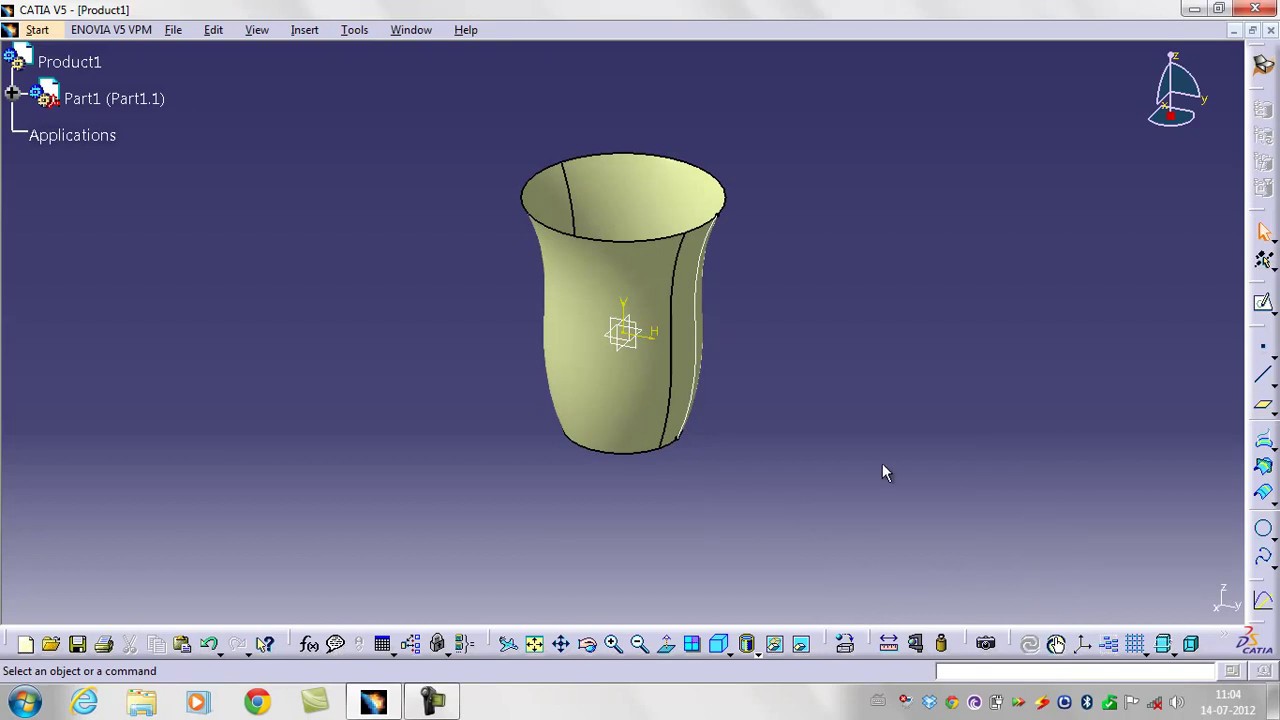Click the Zoom Out magnifier
This screenshot has width=1280, height=720.
click(639, 645)
